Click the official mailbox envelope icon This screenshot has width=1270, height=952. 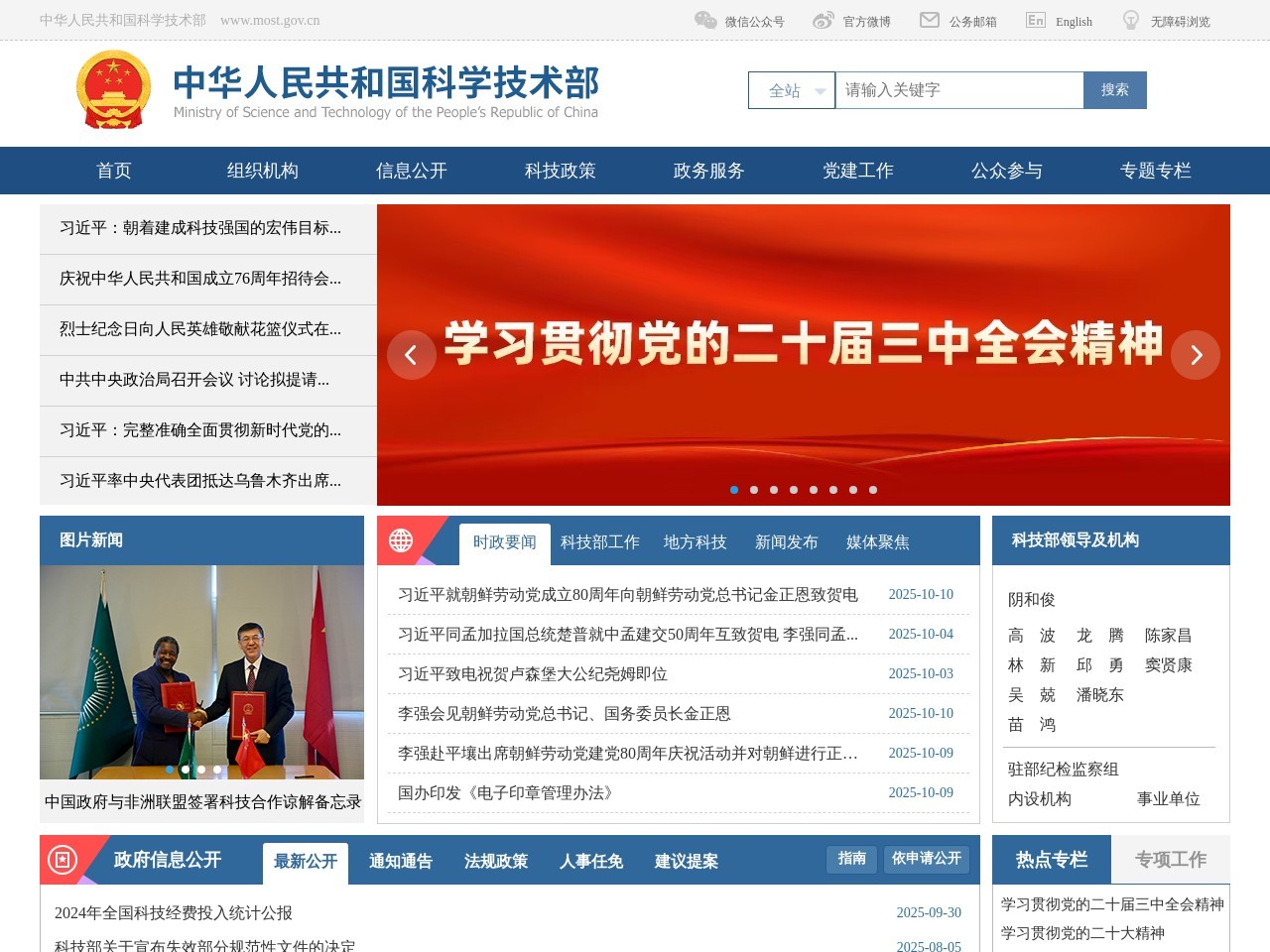(x=929, y=20)
